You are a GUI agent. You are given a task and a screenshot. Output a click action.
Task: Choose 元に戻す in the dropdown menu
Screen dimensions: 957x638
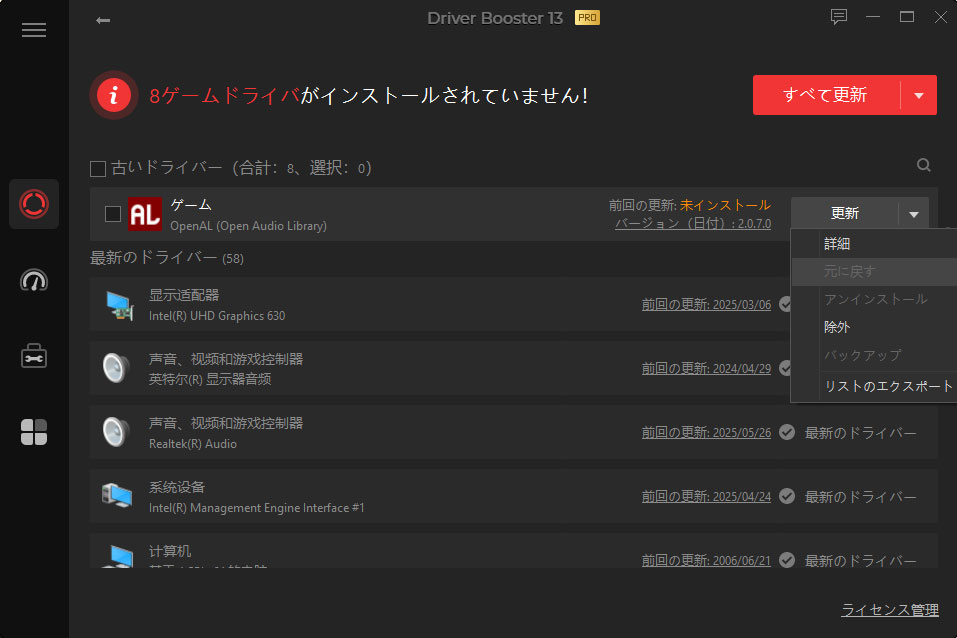[850, 271]
